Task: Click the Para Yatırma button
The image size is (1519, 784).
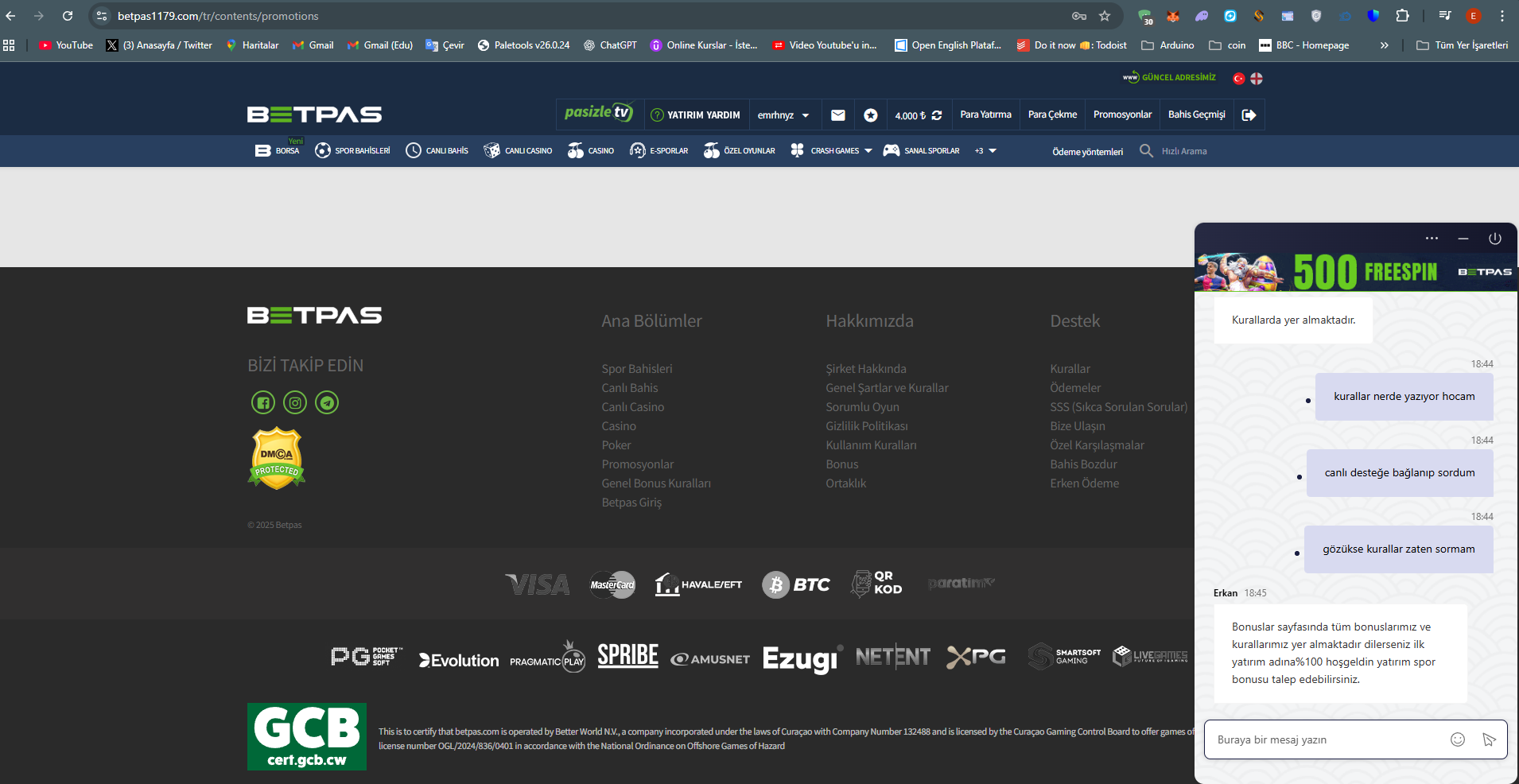Action: click(x=985, y=114)
